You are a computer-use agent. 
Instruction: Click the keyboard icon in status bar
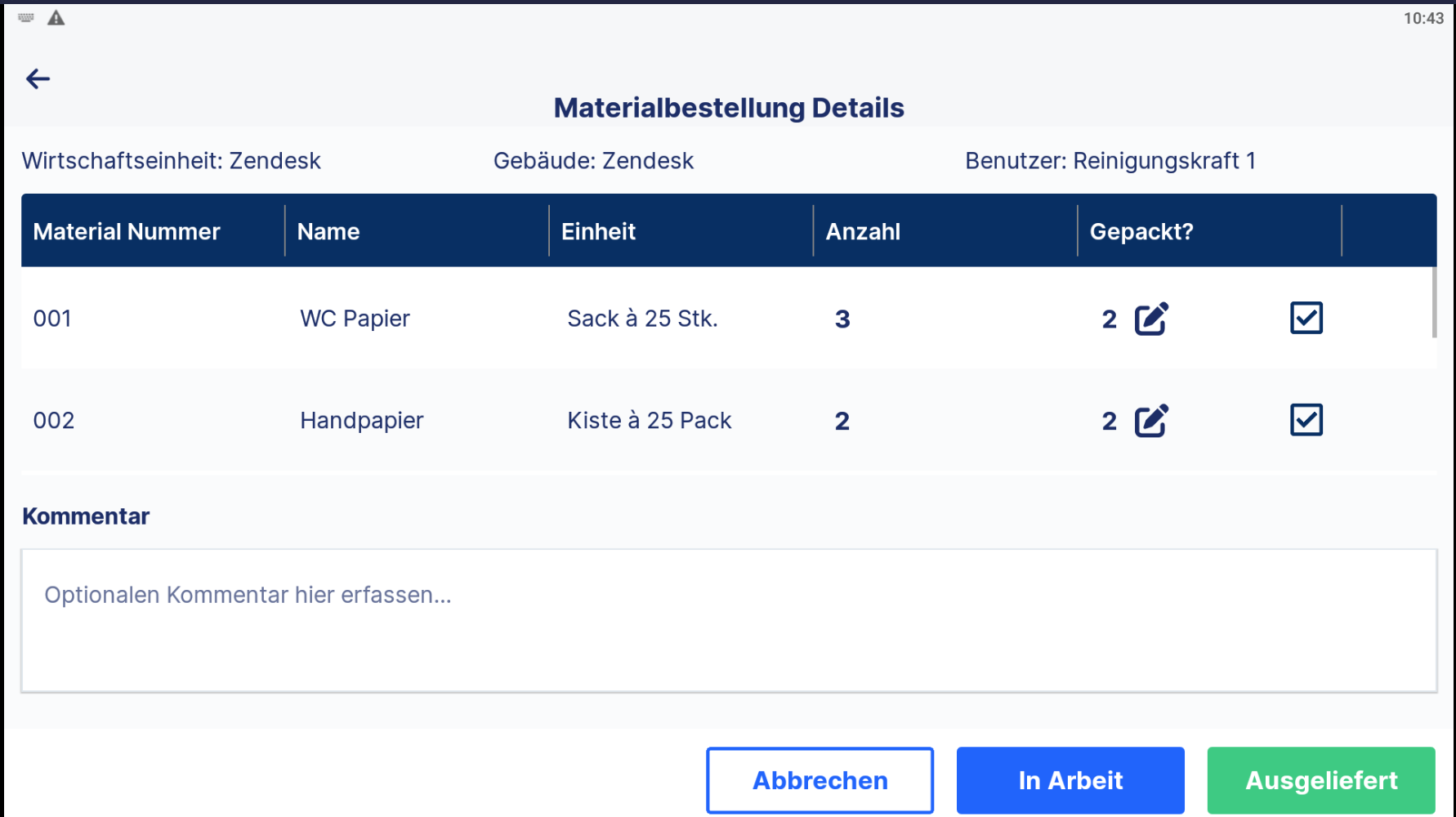pos(26,18)
